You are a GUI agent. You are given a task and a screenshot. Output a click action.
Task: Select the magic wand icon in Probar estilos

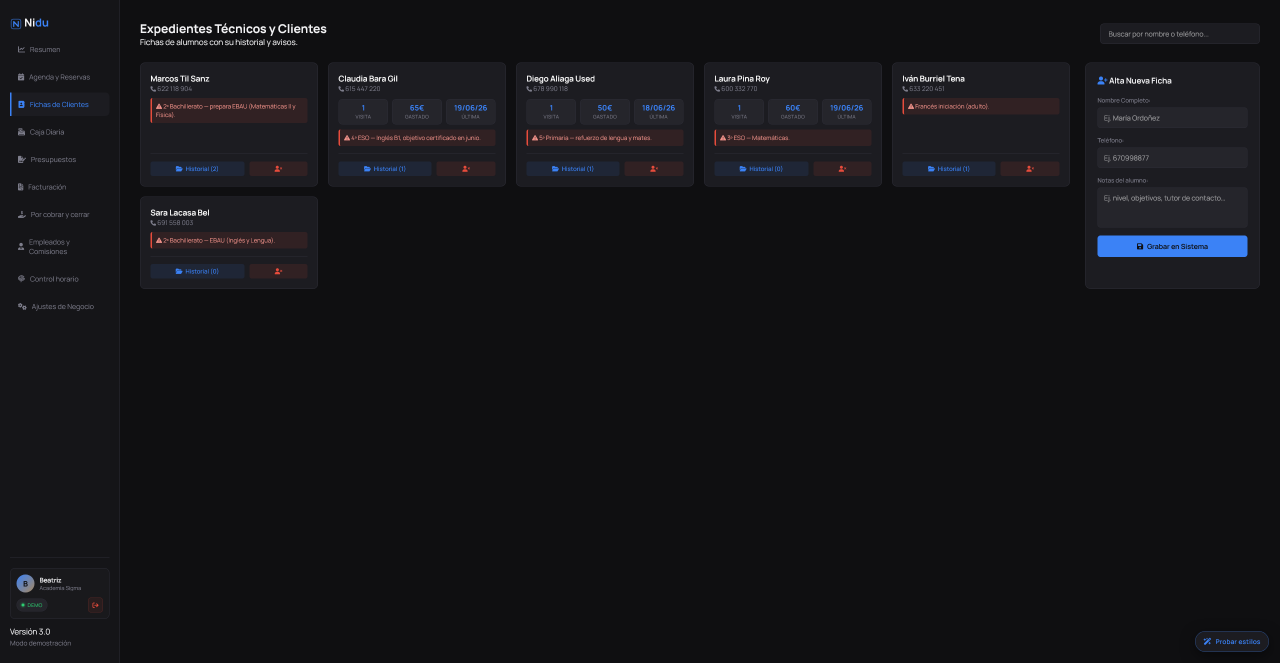pyautogui.click(x=1208, y=642)
